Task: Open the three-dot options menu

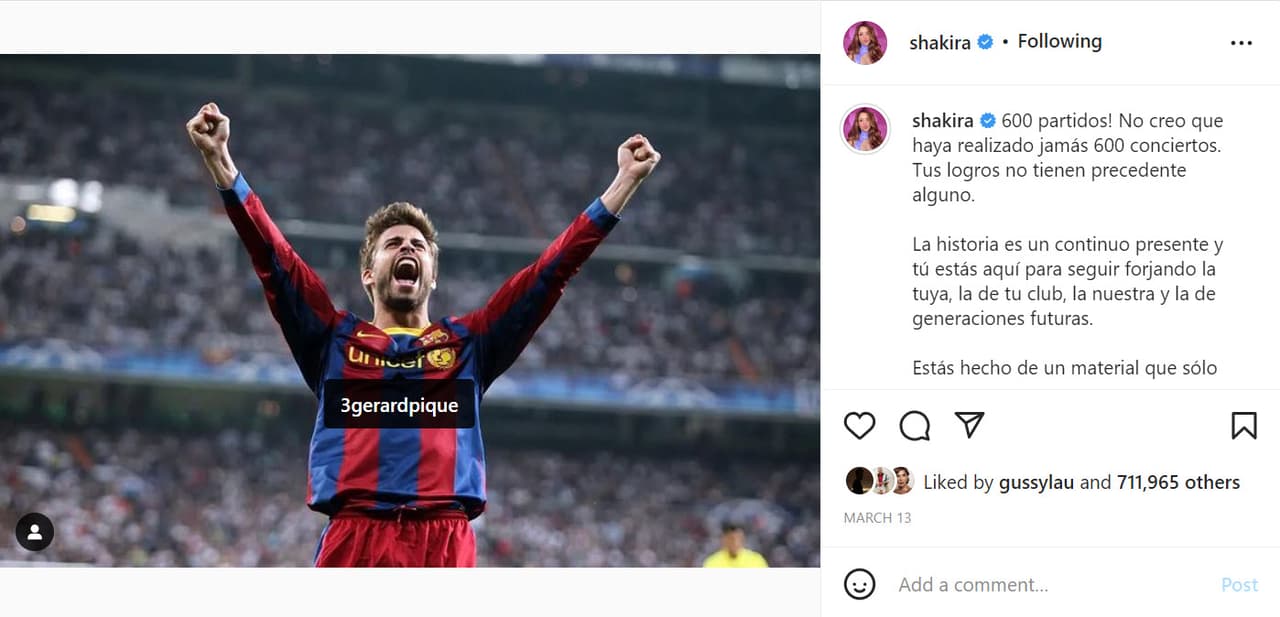Action: point(1241,42)
